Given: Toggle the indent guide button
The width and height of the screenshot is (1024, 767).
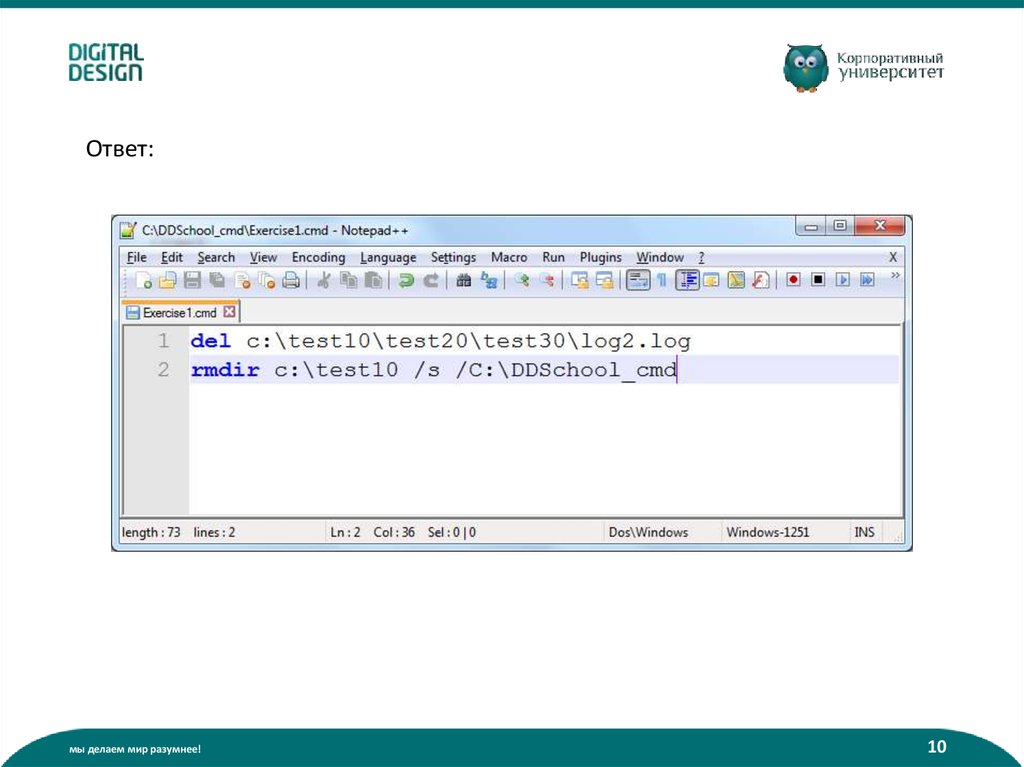Looking at the screenshot, I should [687, 281].
